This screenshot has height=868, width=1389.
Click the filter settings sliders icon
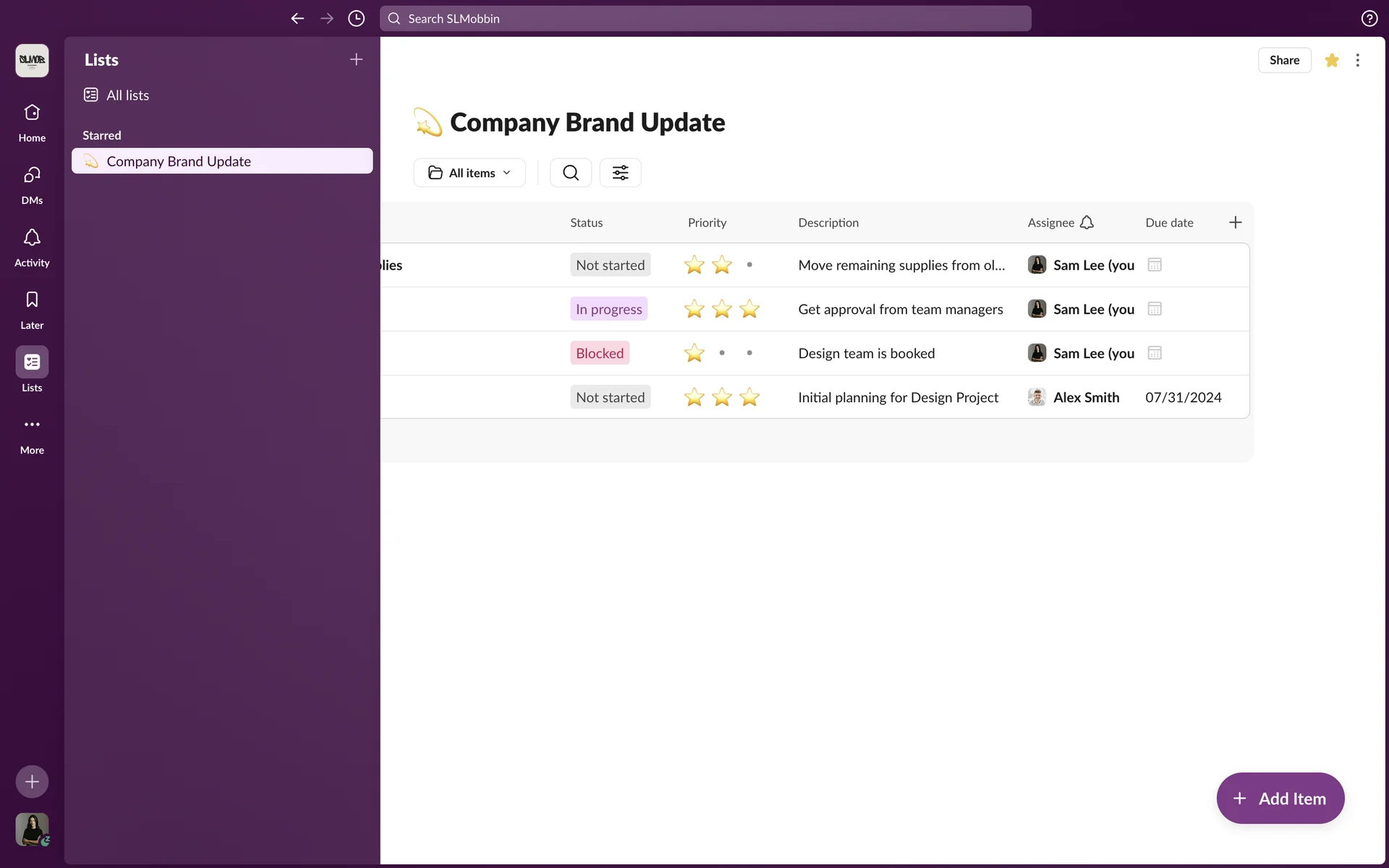620,173
